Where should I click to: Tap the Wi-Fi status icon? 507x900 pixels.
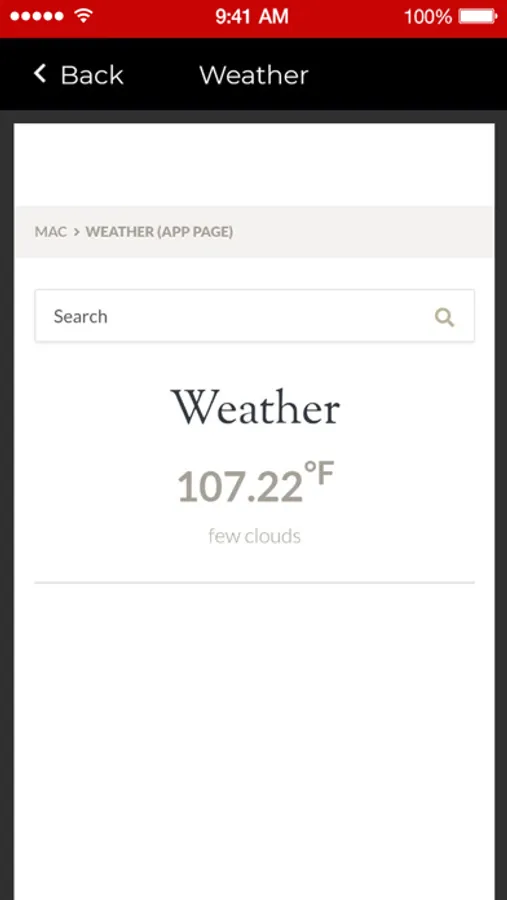pyautogui.click(x=84, y=16)
